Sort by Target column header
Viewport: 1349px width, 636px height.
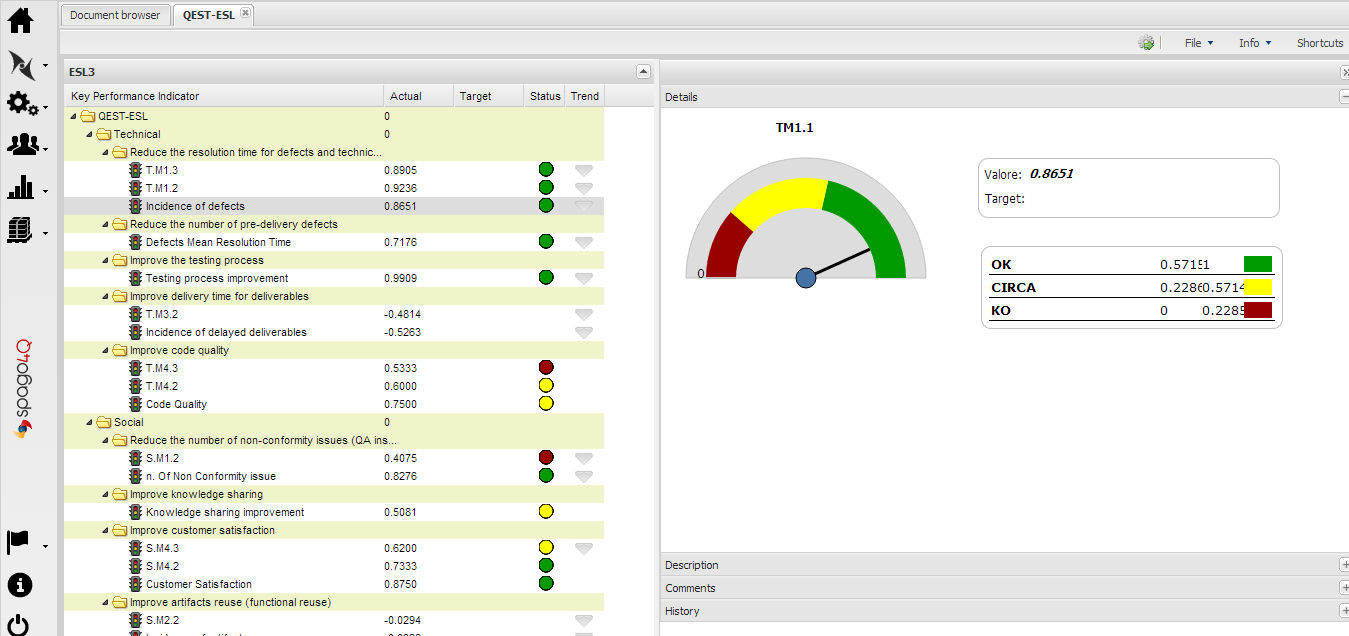(x=488, y=96)
